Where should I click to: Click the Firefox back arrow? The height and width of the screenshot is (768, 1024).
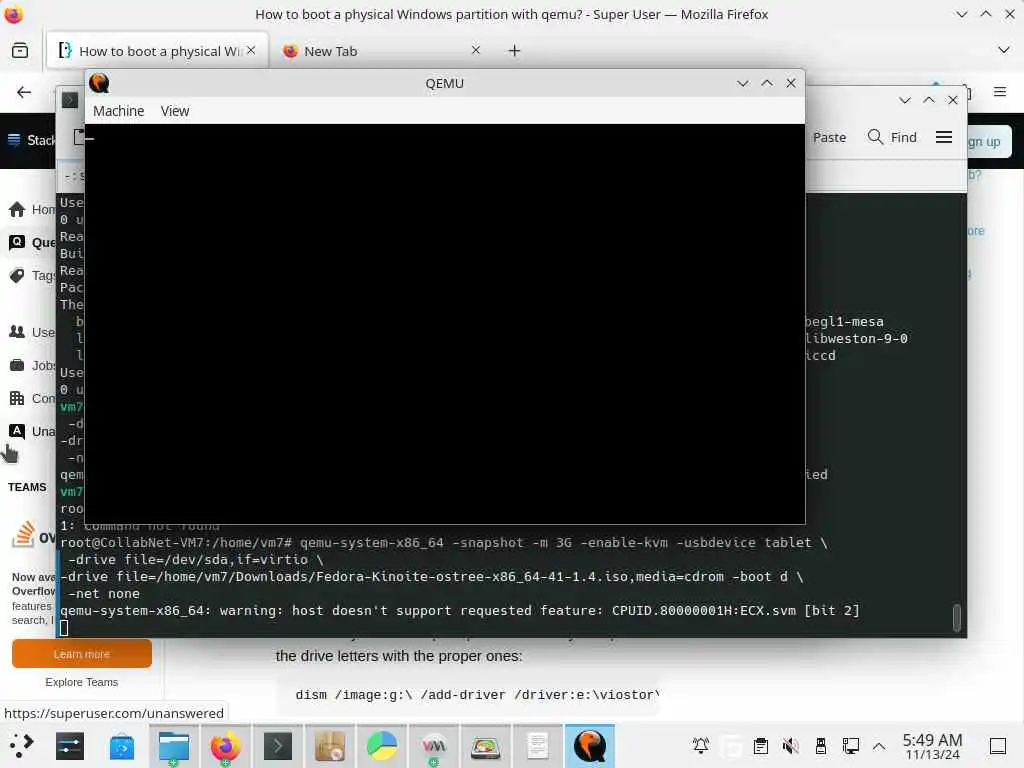click(x=24, y=92)
